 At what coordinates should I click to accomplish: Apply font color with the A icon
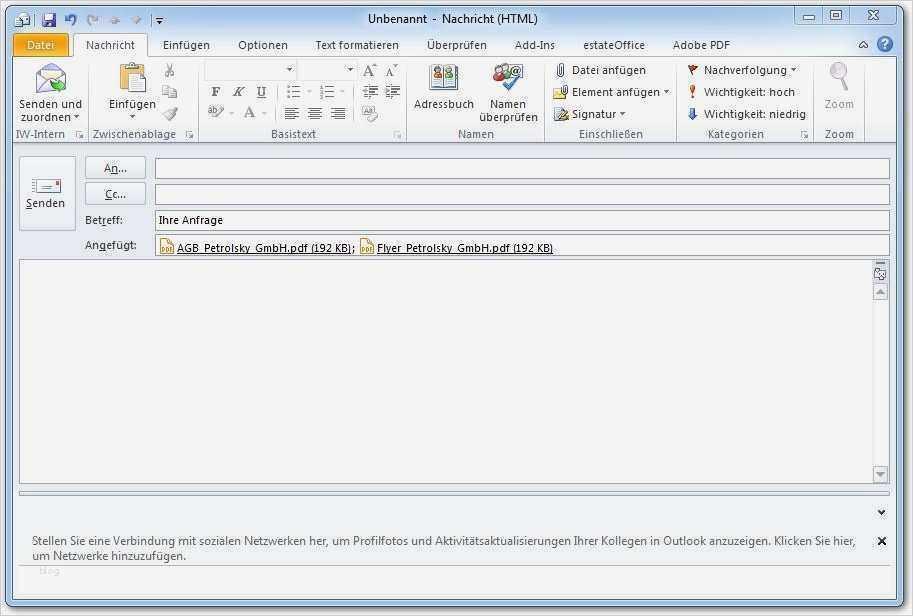(250, 112)
